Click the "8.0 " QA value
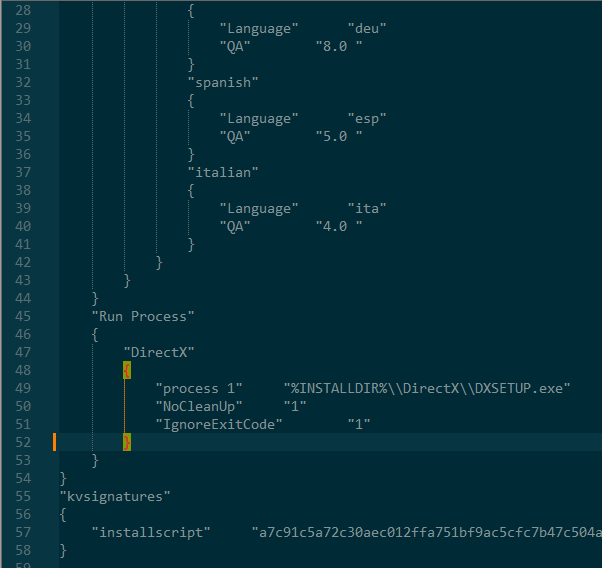The image size is (602, 568). (x=339, y=46)
